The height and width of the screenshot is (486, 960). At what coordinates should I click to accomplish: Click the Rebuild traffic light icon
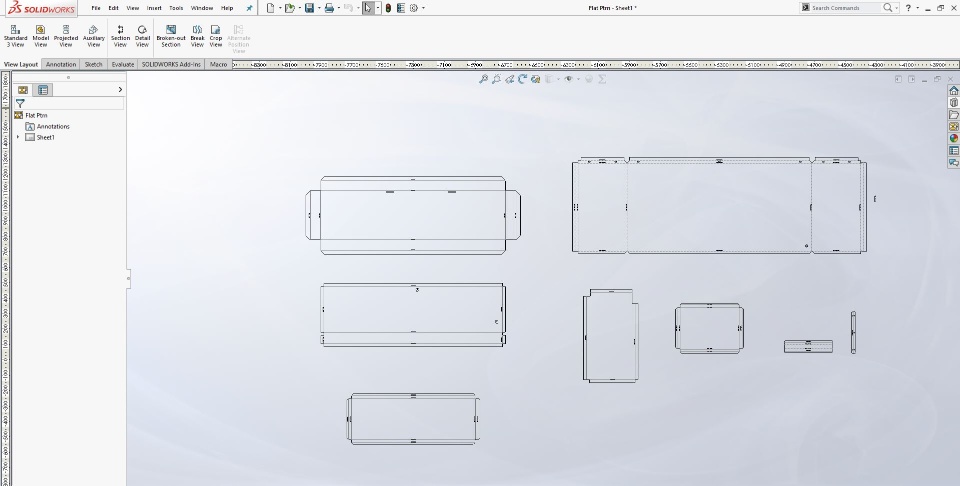388,8
